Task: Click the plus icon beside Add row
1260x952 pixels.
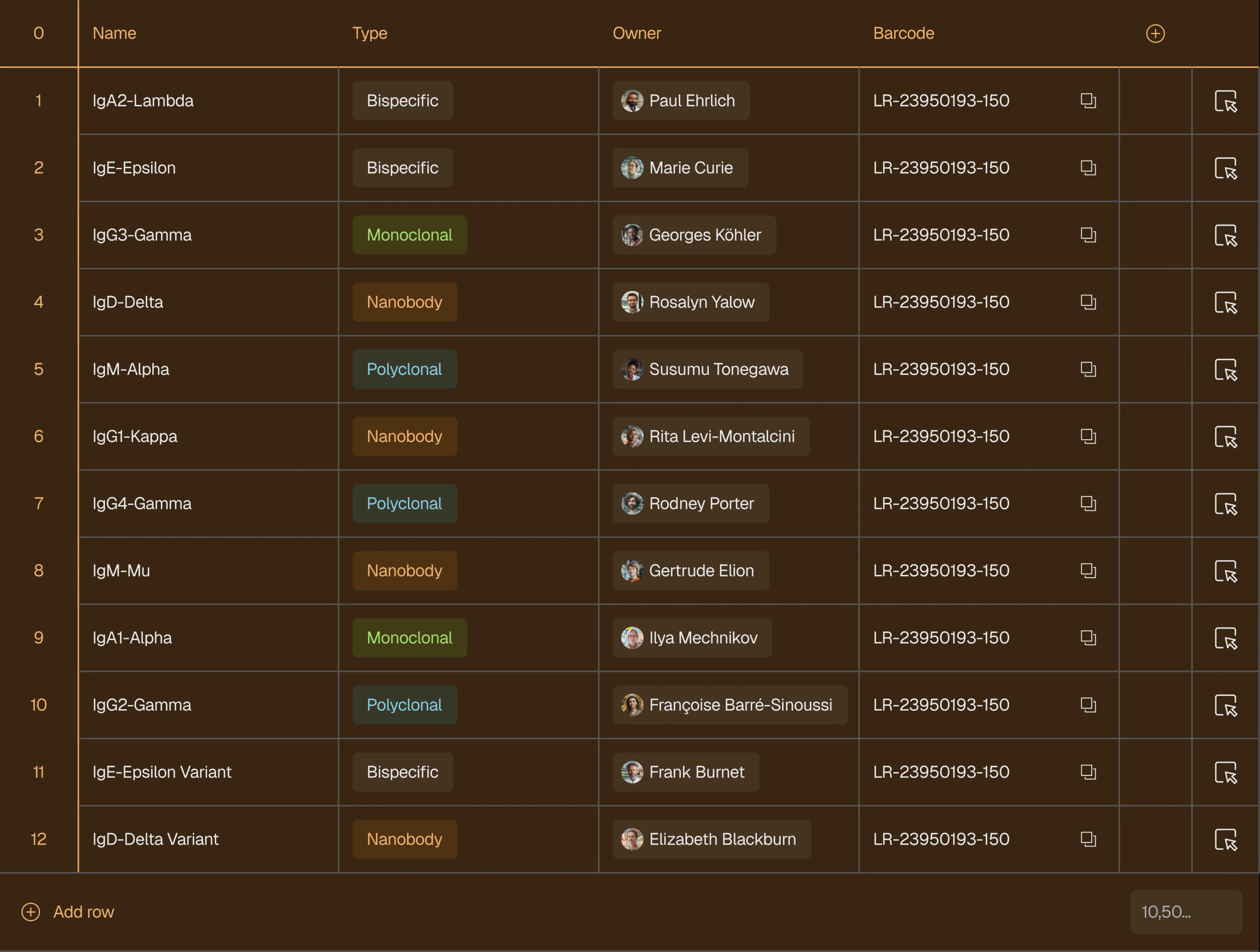Action: click(x=31, y=912)
